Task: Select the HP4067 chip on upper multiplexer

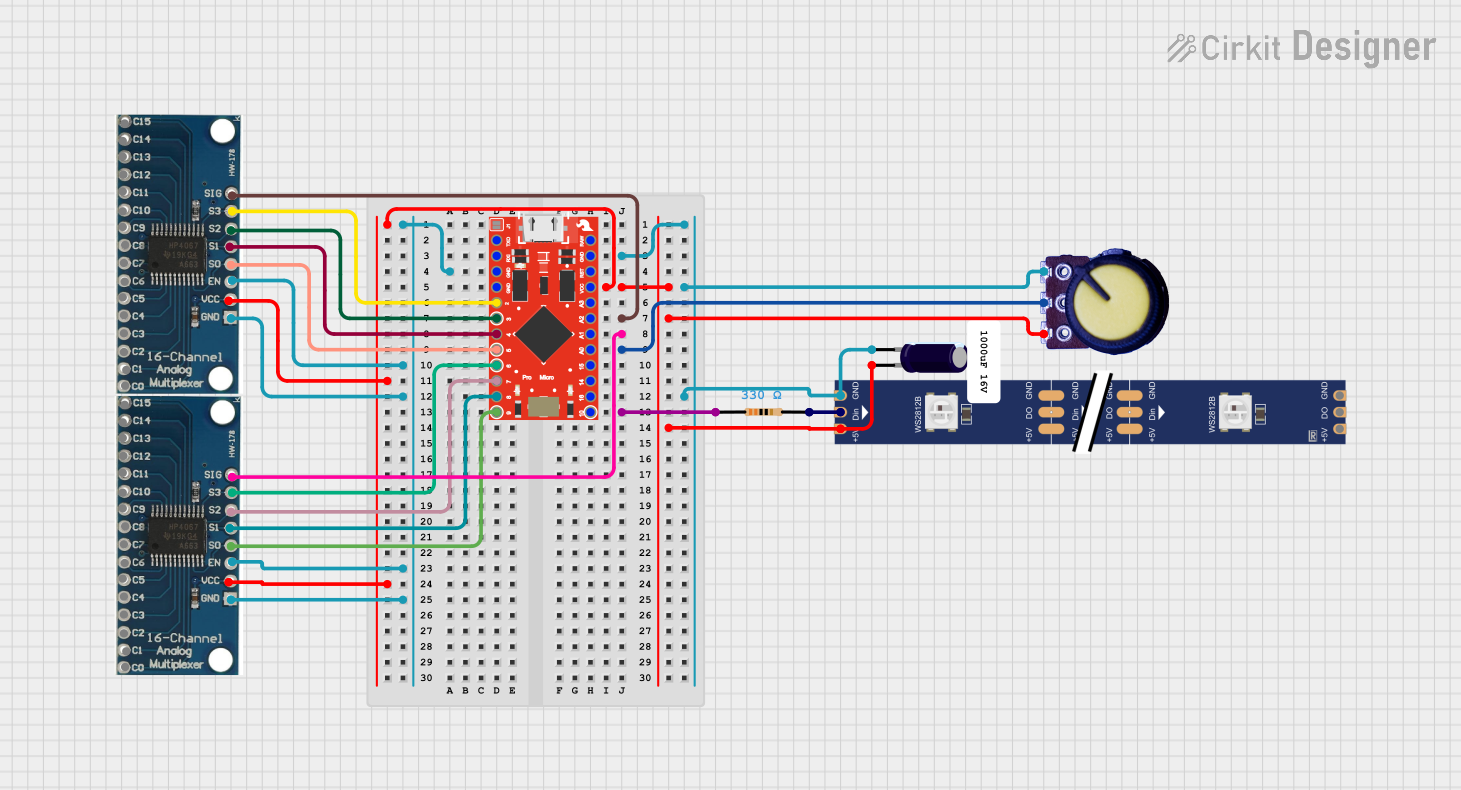Action: [178, 256]
